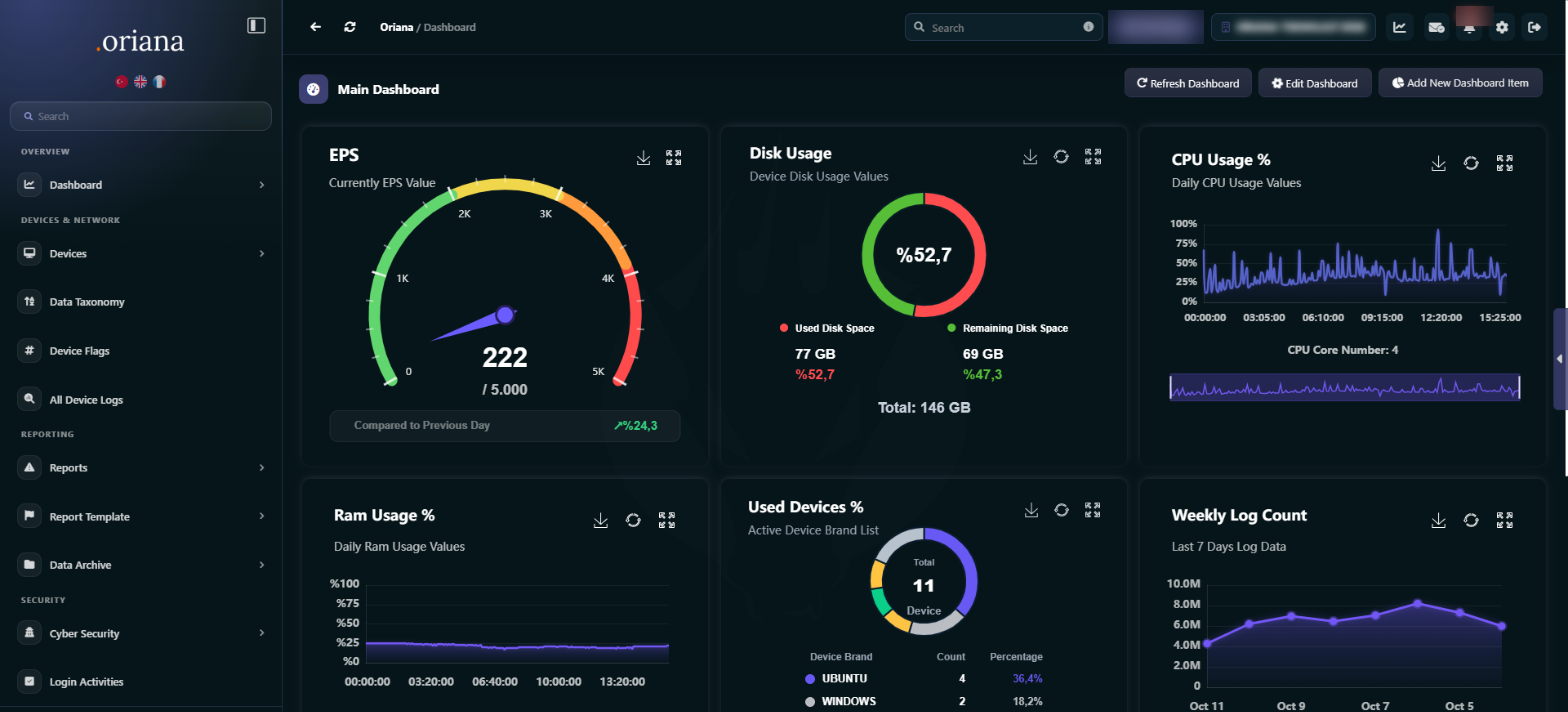
Task: Focus the top bar Search field
Action: (1002, 27)
